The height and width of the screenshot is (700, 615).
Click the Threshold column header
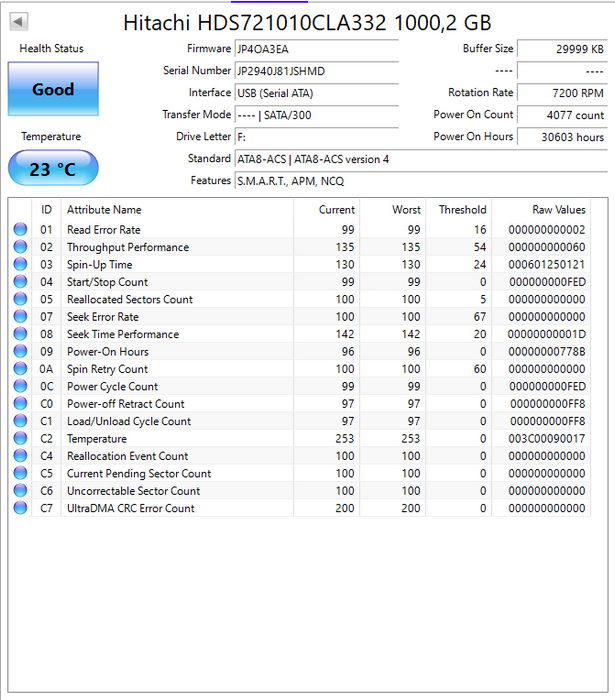462,210
